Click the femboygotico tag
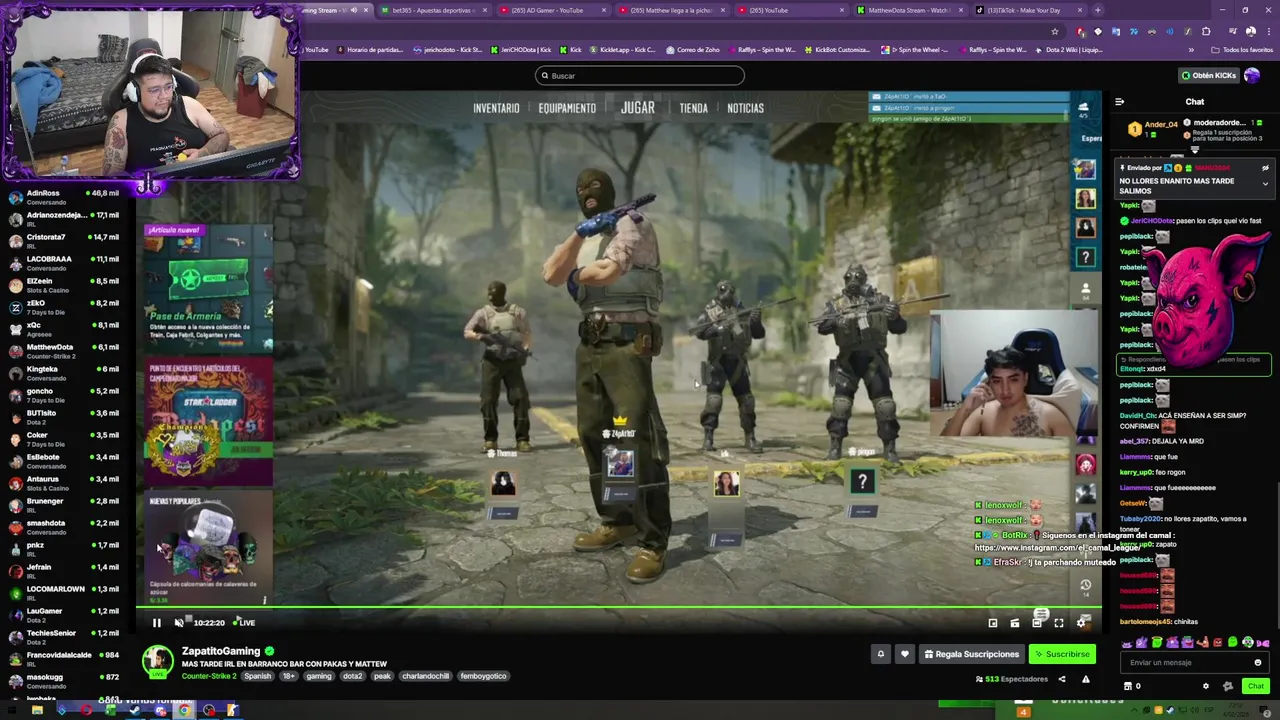This screenshot has width=1280, height=720. [483, 676]
